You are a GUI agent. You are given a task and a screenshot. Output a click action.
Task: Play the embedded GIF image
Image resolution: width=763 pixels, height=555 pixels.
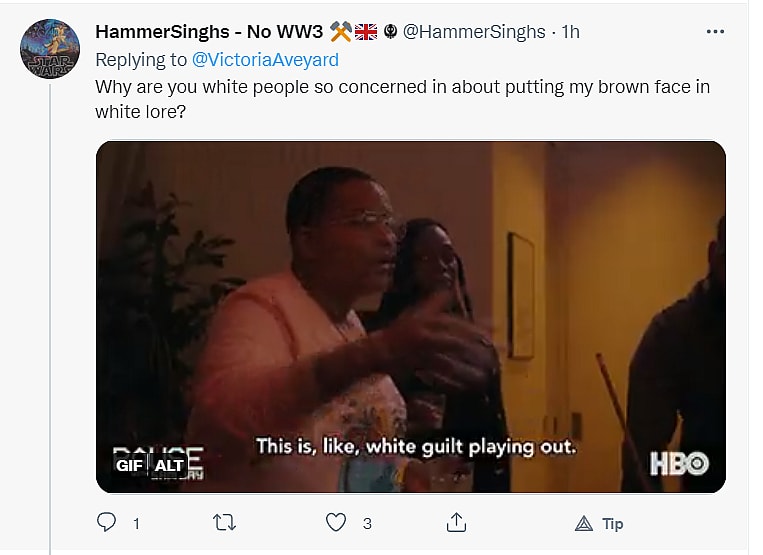(411, 317)
